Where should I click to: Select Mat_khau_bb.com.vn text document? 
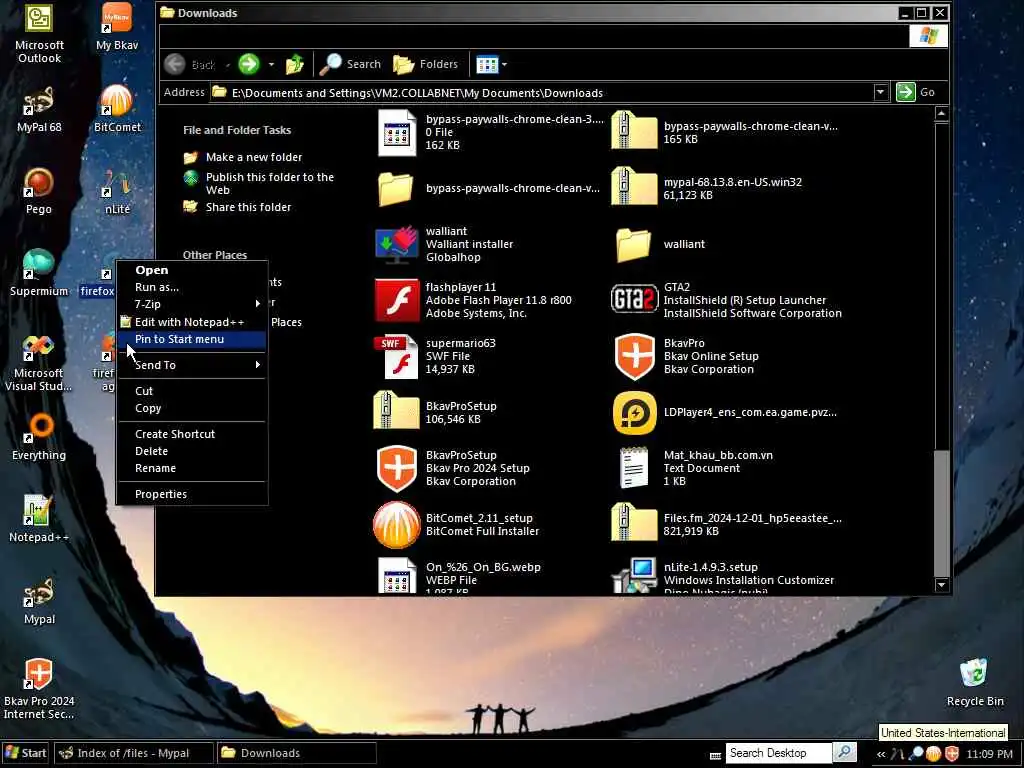tap(696, 468)
